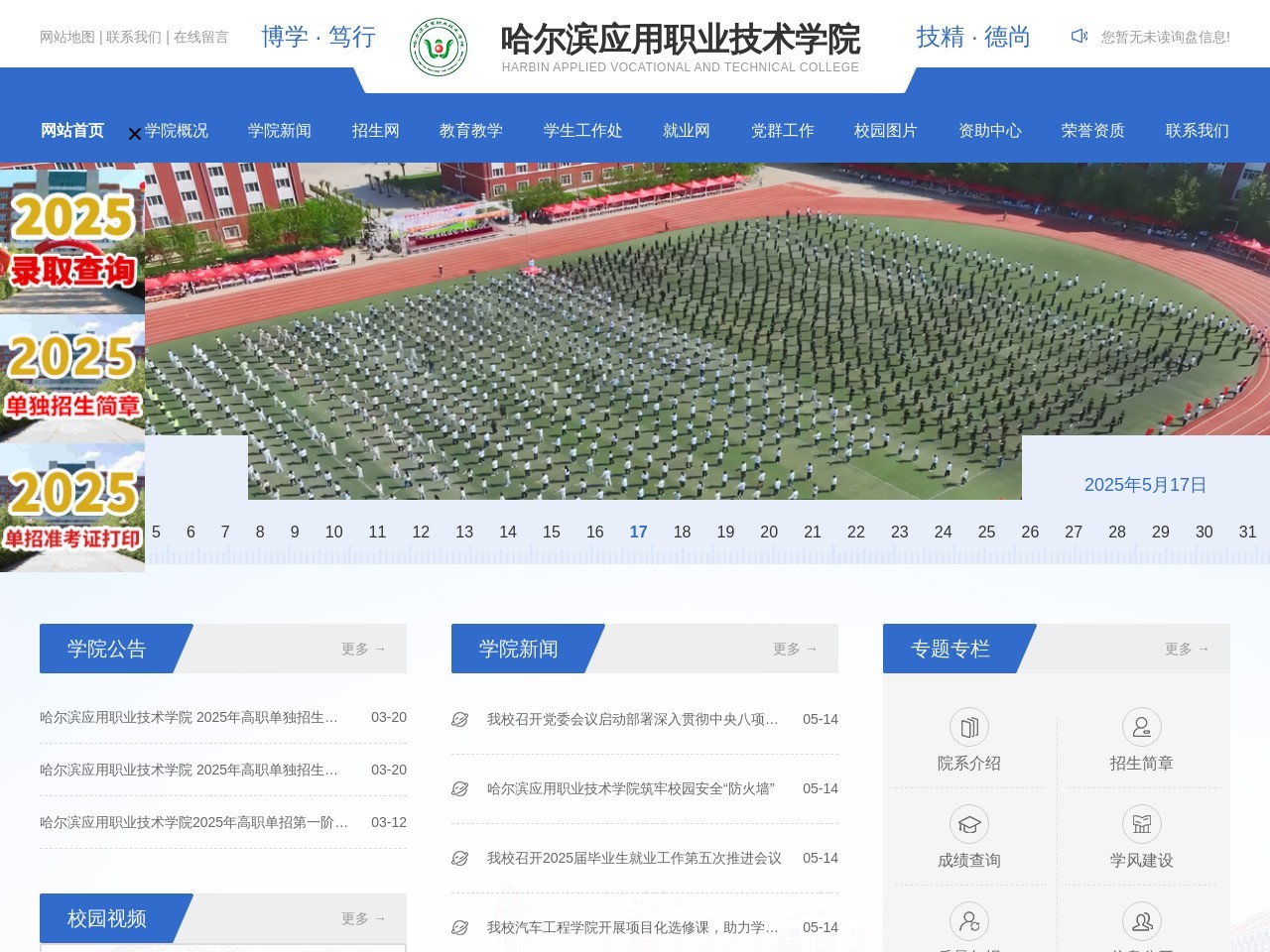Open 联系我们 in navigation bar
1270x952 pixels.
(1198, 131)
